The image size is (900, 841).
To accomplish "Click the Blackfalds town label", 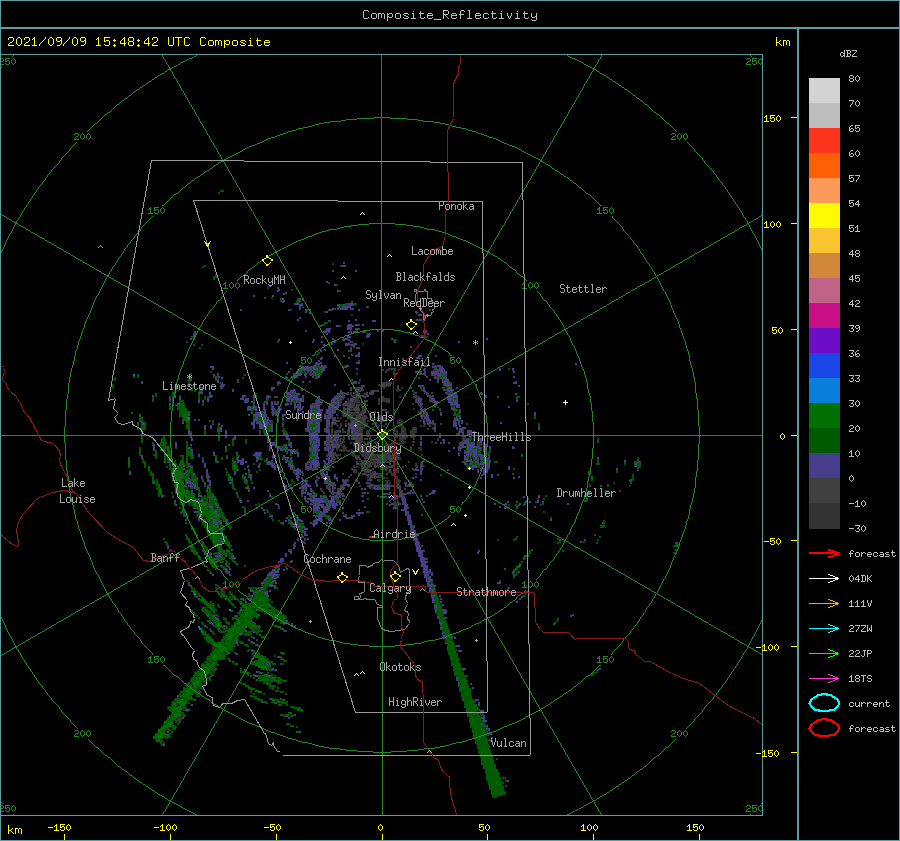I will tap(425, 277).
